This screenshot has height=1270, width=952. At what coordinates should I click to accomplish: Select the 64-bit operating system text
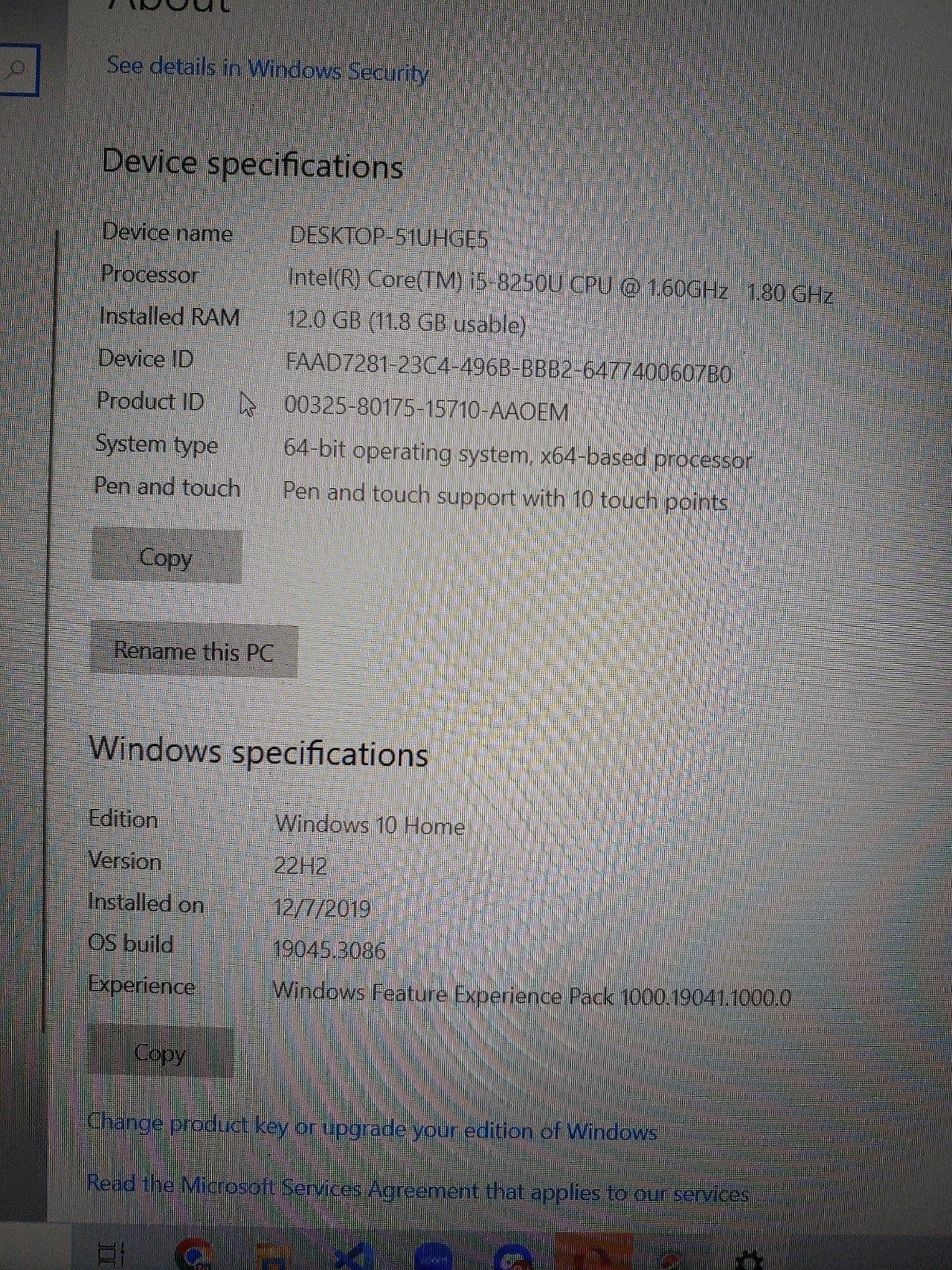[517, 455]
